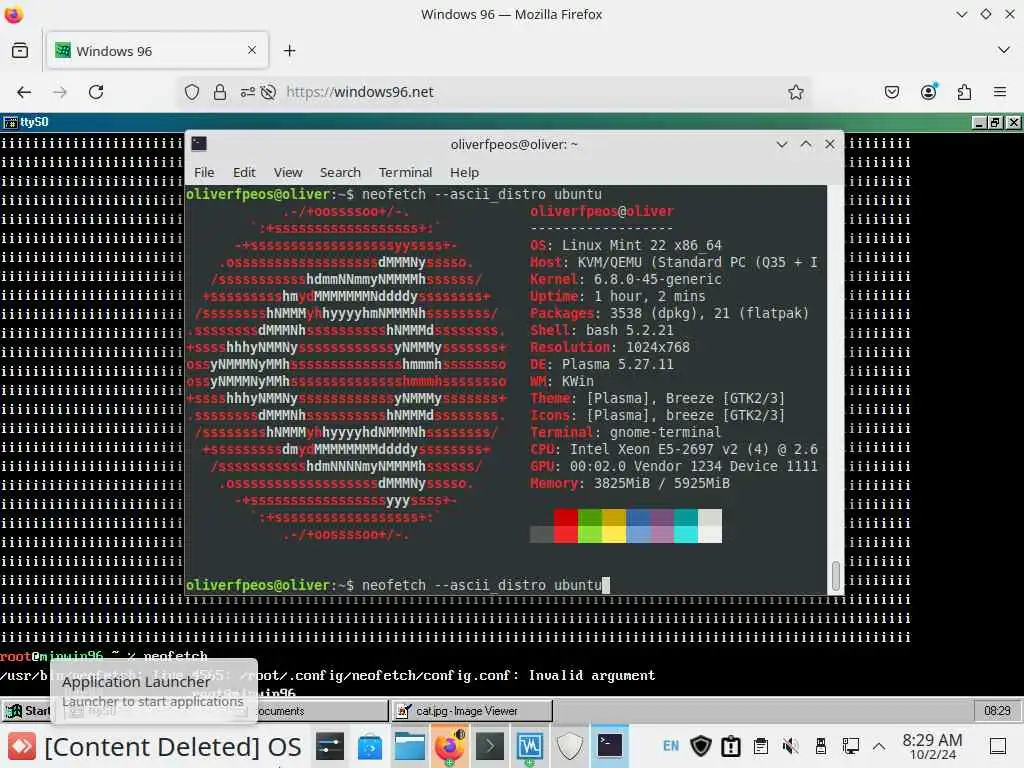The image size is (1024, 768).
Task: Open Firefox account icon
Action: click(929, 92)
